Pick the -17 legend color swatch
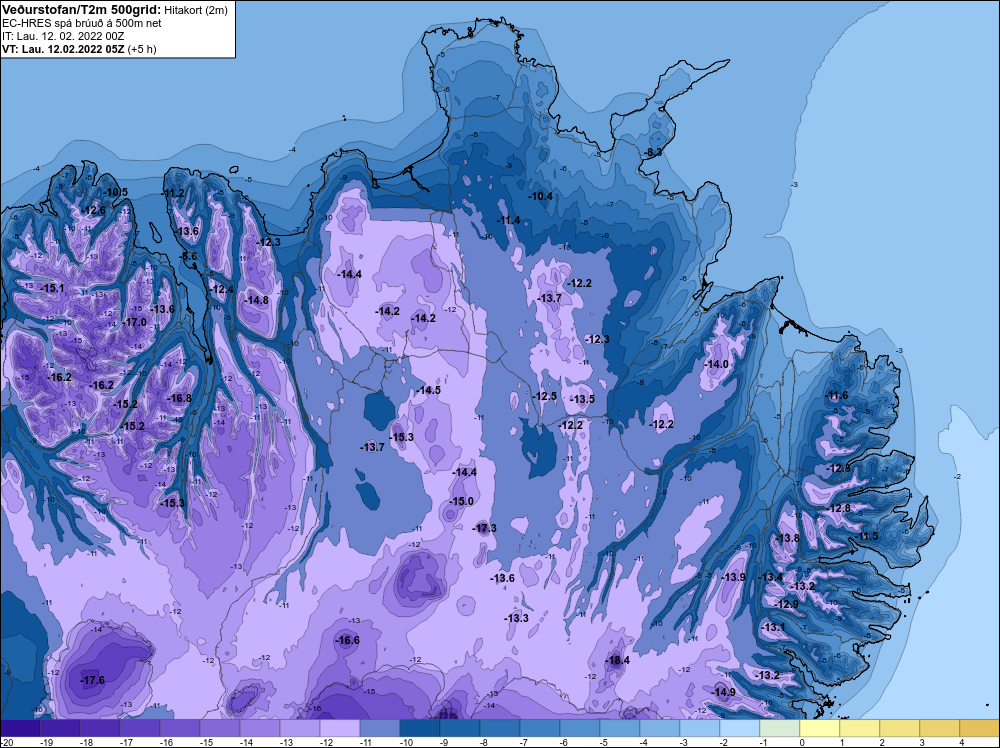 (x=140, y=728)
